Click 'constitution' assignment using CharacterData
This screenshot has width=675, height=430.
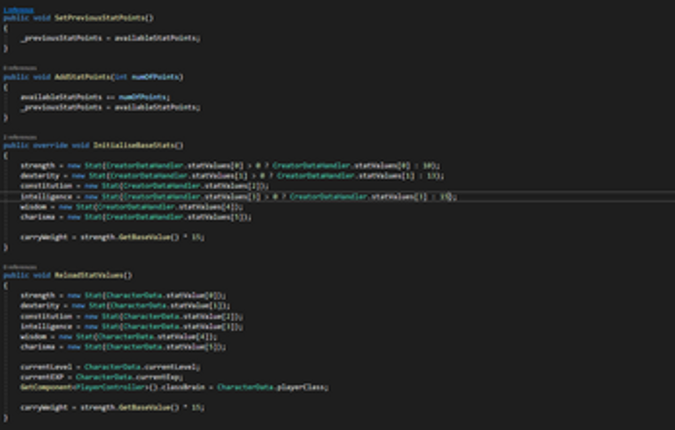coord(132,316)
